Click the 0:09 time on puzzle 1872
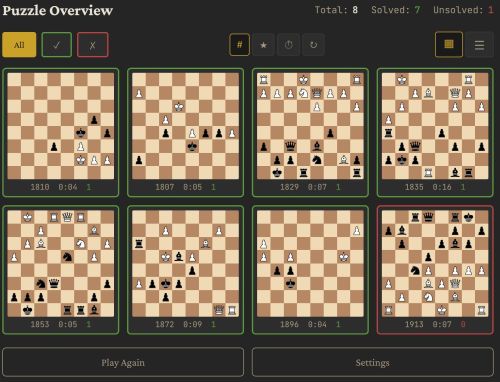Viewport: 500px width, 382px height. 192,324
